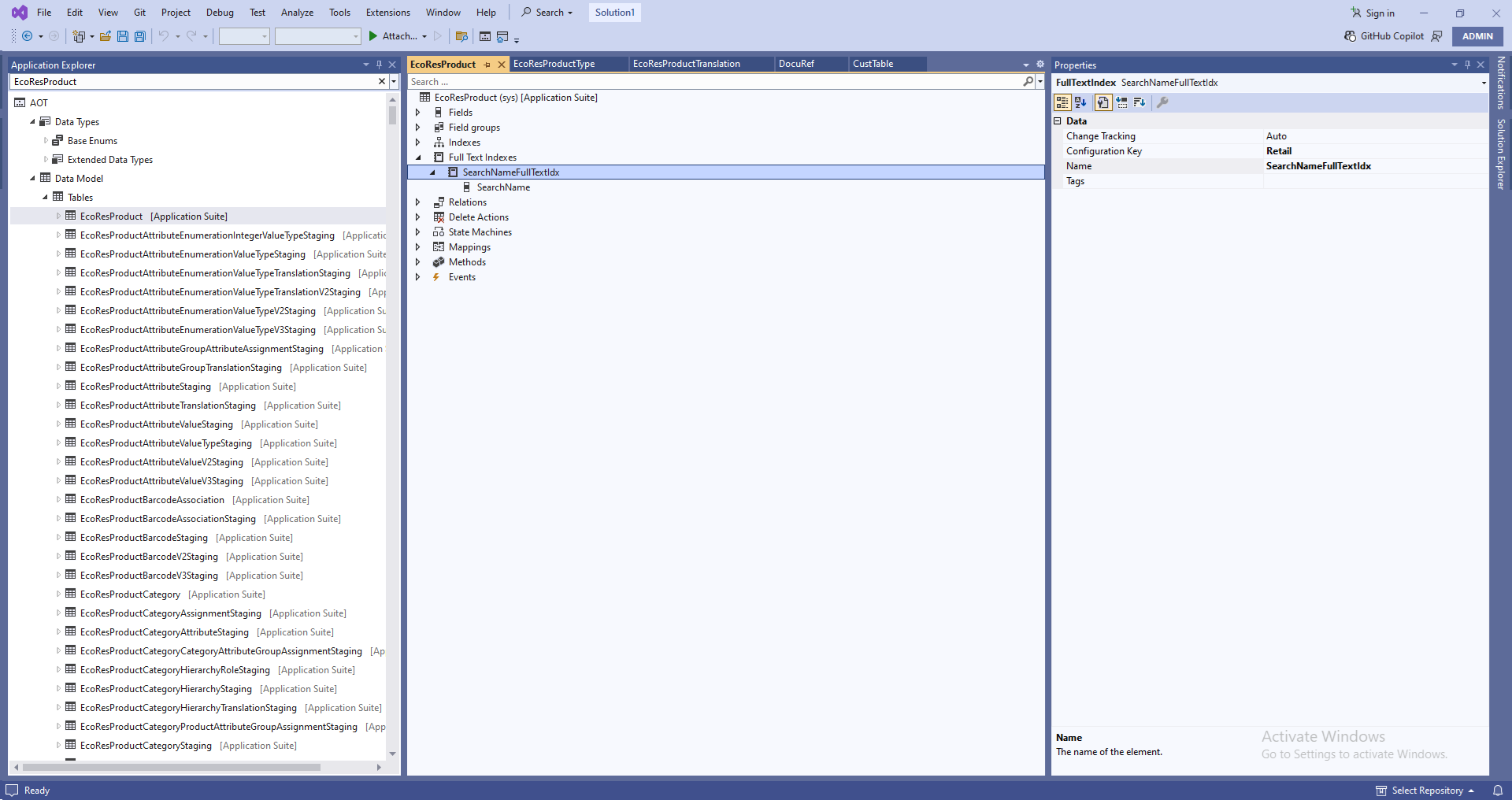The height and width of the screenshot is (800, 1512).
Task: Click the Visual Studio logo icon
Action: click(20, 13)
